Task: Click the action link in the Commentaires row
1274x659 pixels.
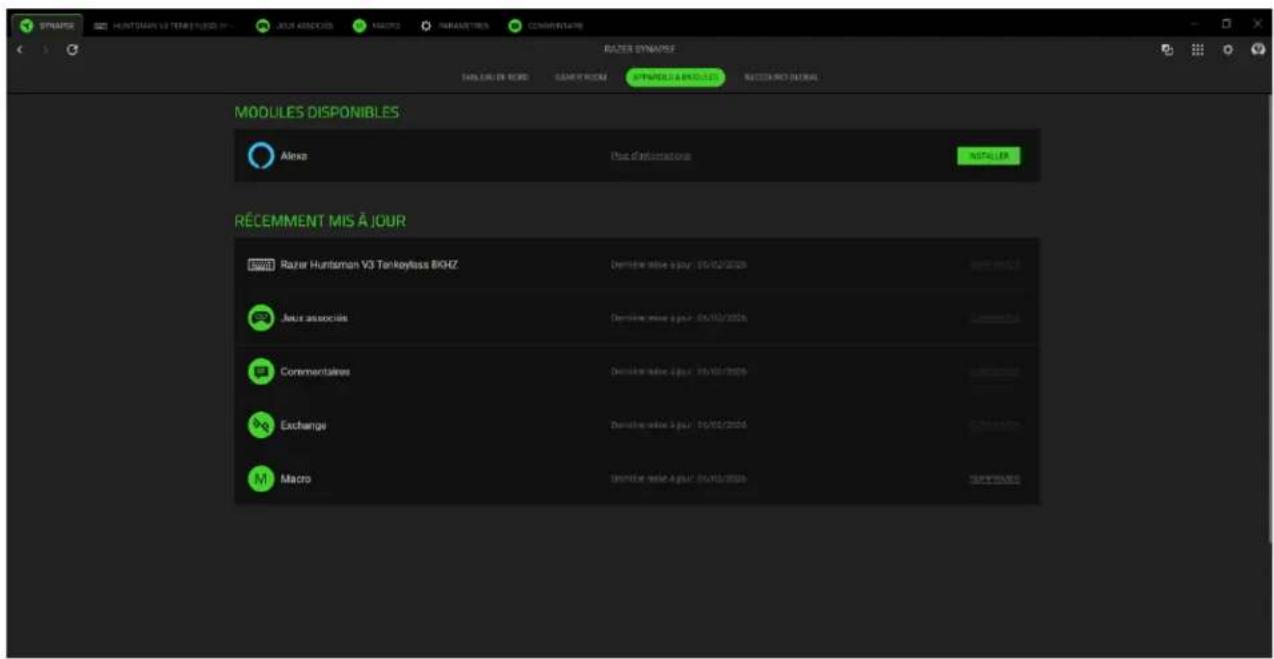Action: 994,372
